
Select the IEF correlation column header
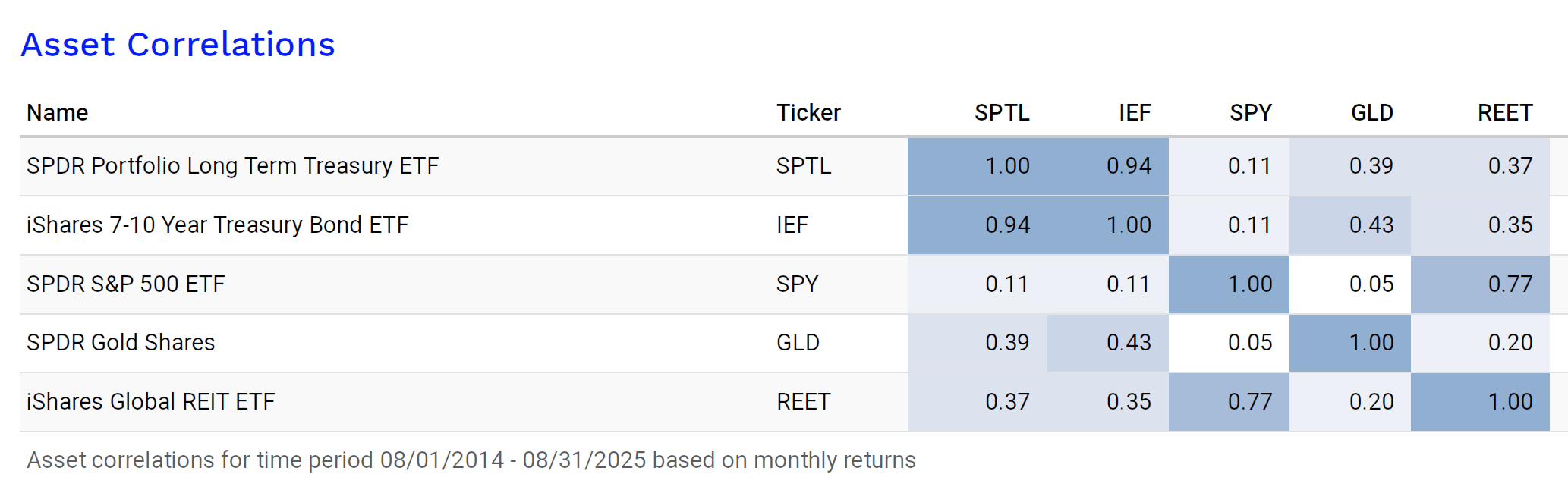click(x=1135, y=113)
